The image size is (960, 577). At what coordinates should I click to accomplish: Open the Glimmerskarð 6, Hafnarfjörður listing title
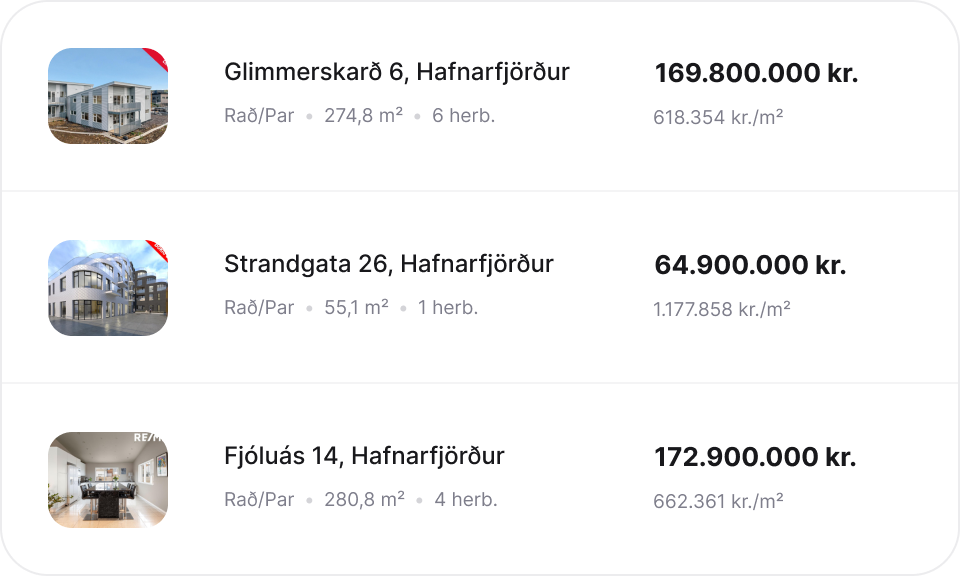(397, 72)
